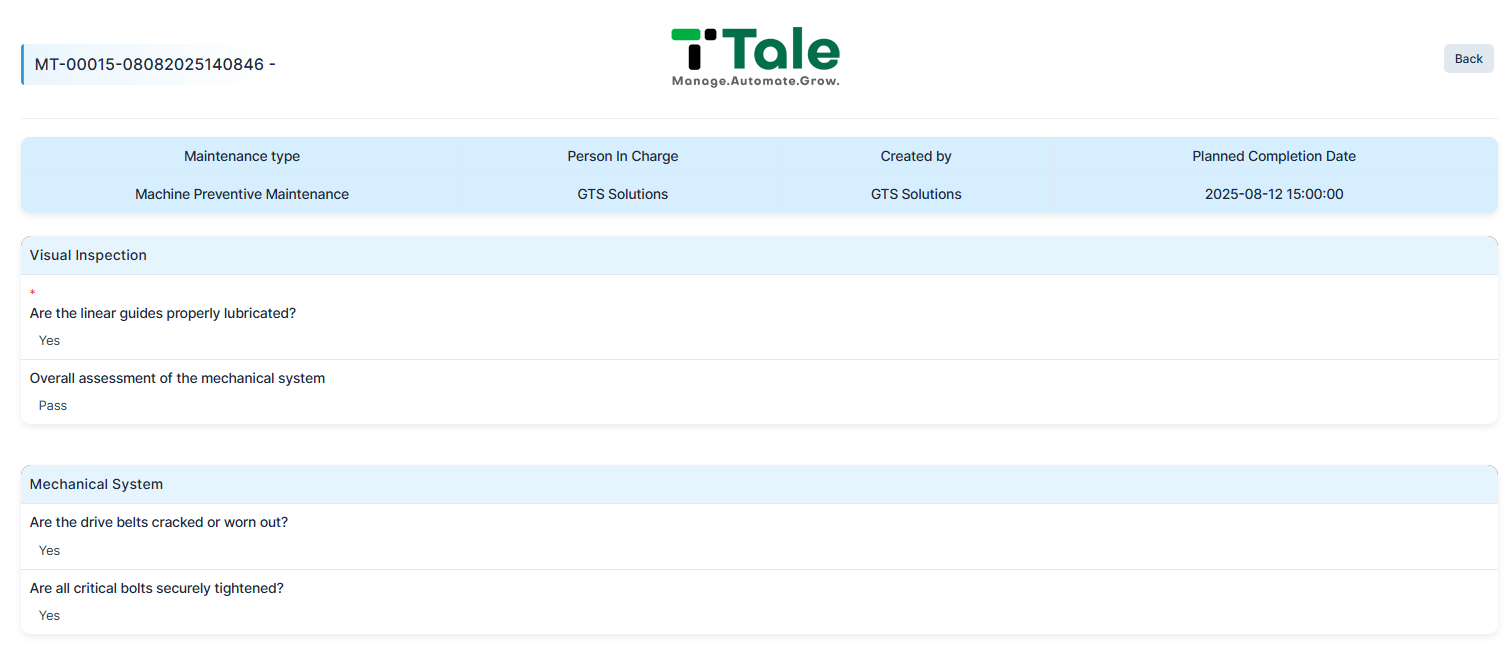Click the Visual Inspection section header
1511x655 pixels.
coord(759,255)
